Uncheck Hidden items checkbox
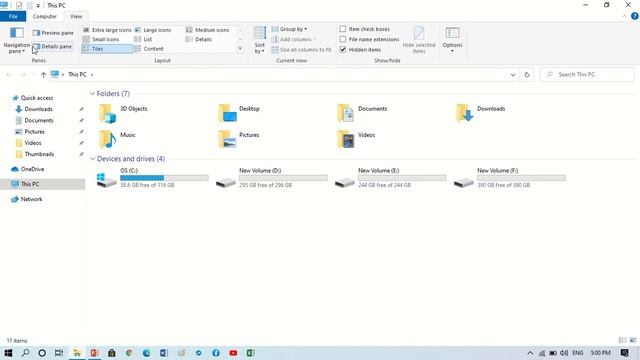This screenshot has width=640, height=360. coord(343,49)
